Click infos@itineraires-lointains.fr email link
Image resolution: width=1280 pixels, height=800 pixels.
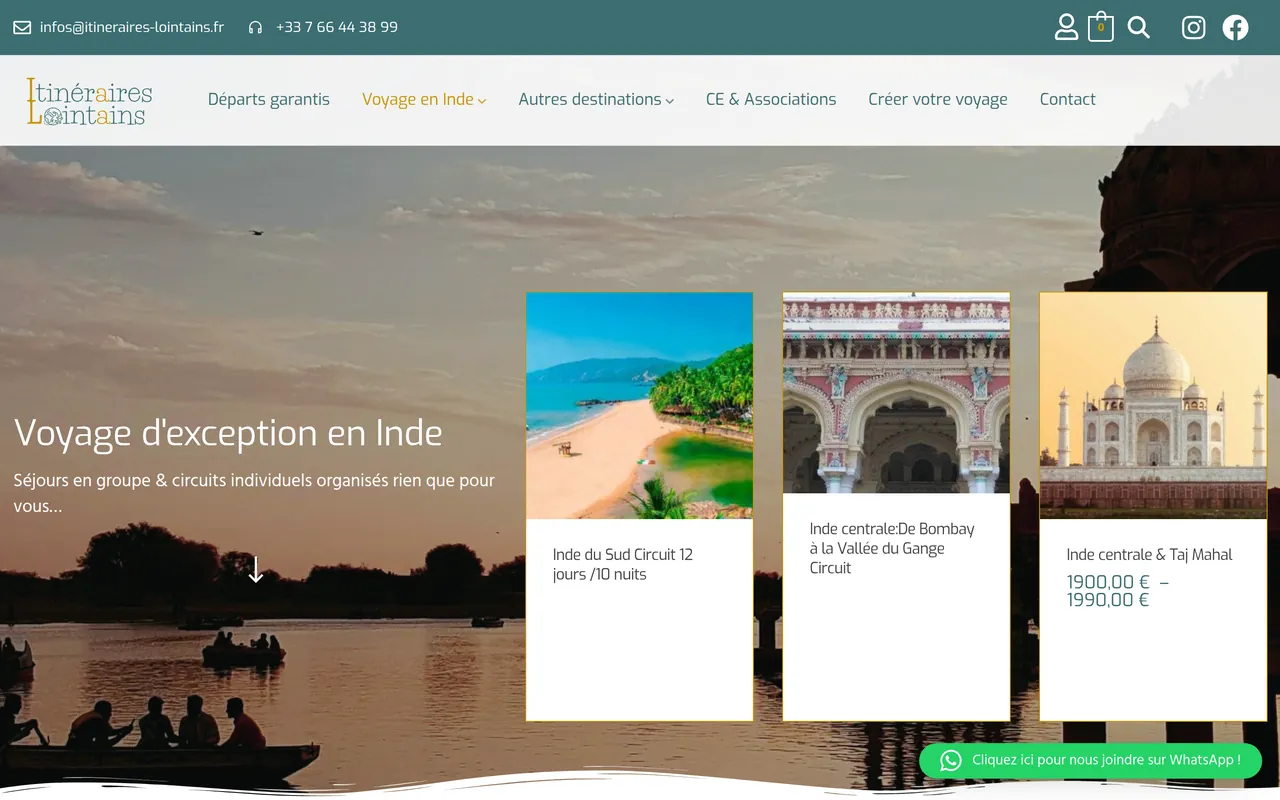point(132,27)
